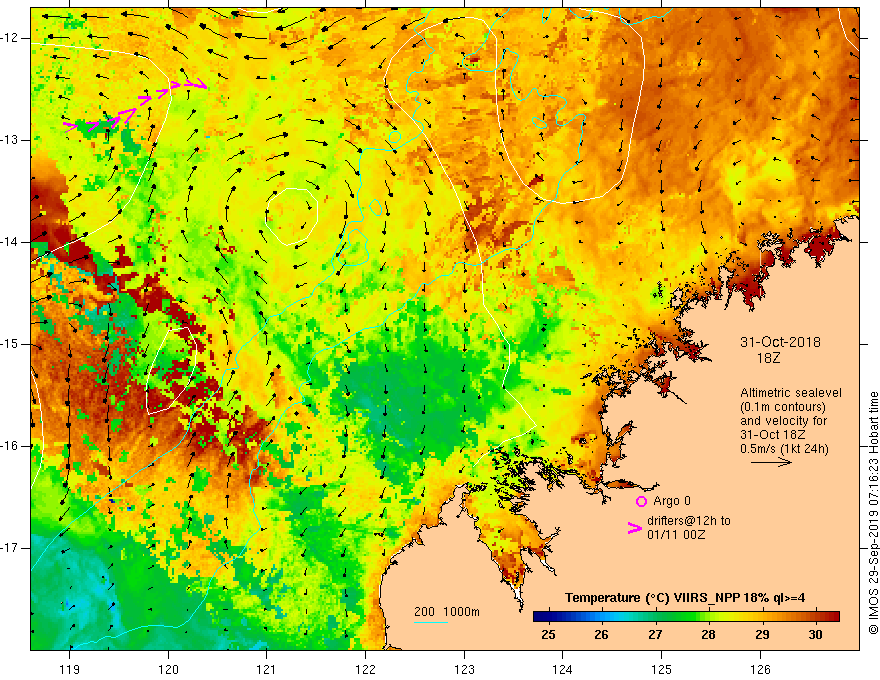Click the '200 1000m' depth contour label

447,612
